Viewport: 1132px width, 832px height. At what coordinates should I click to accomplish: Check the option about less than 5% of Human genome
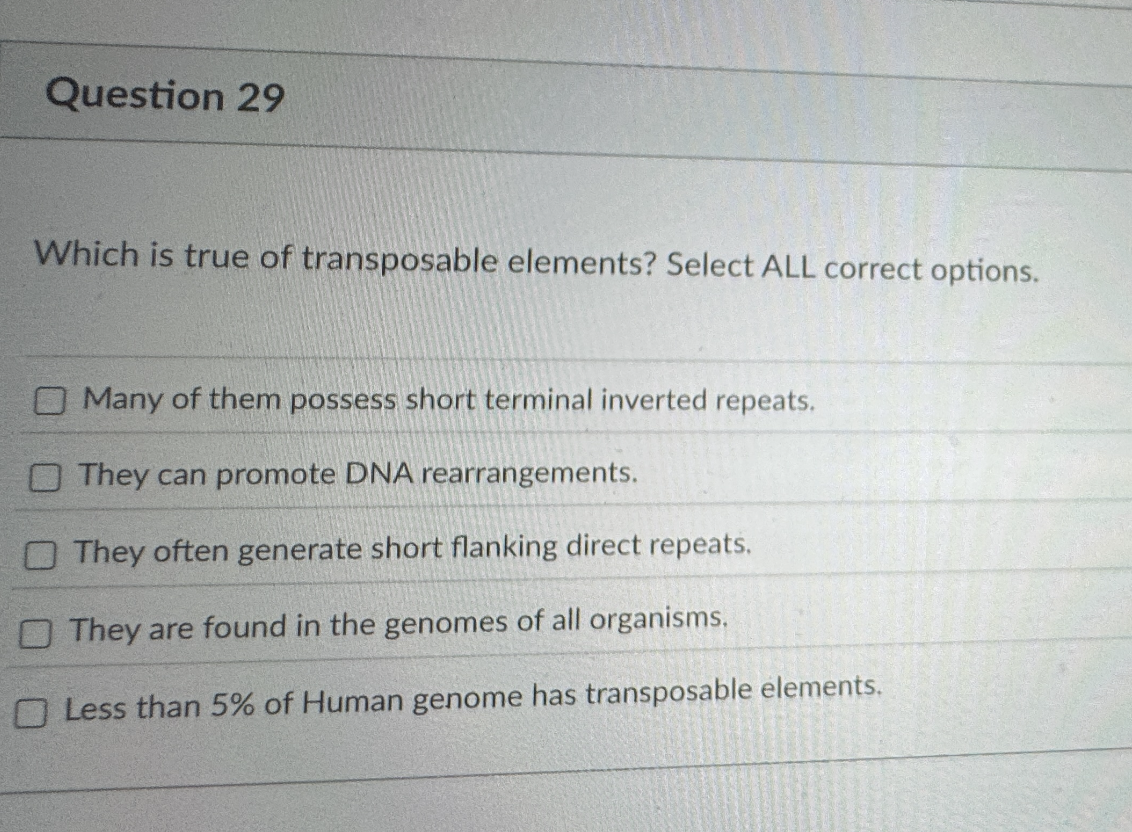tap(33, 710)
